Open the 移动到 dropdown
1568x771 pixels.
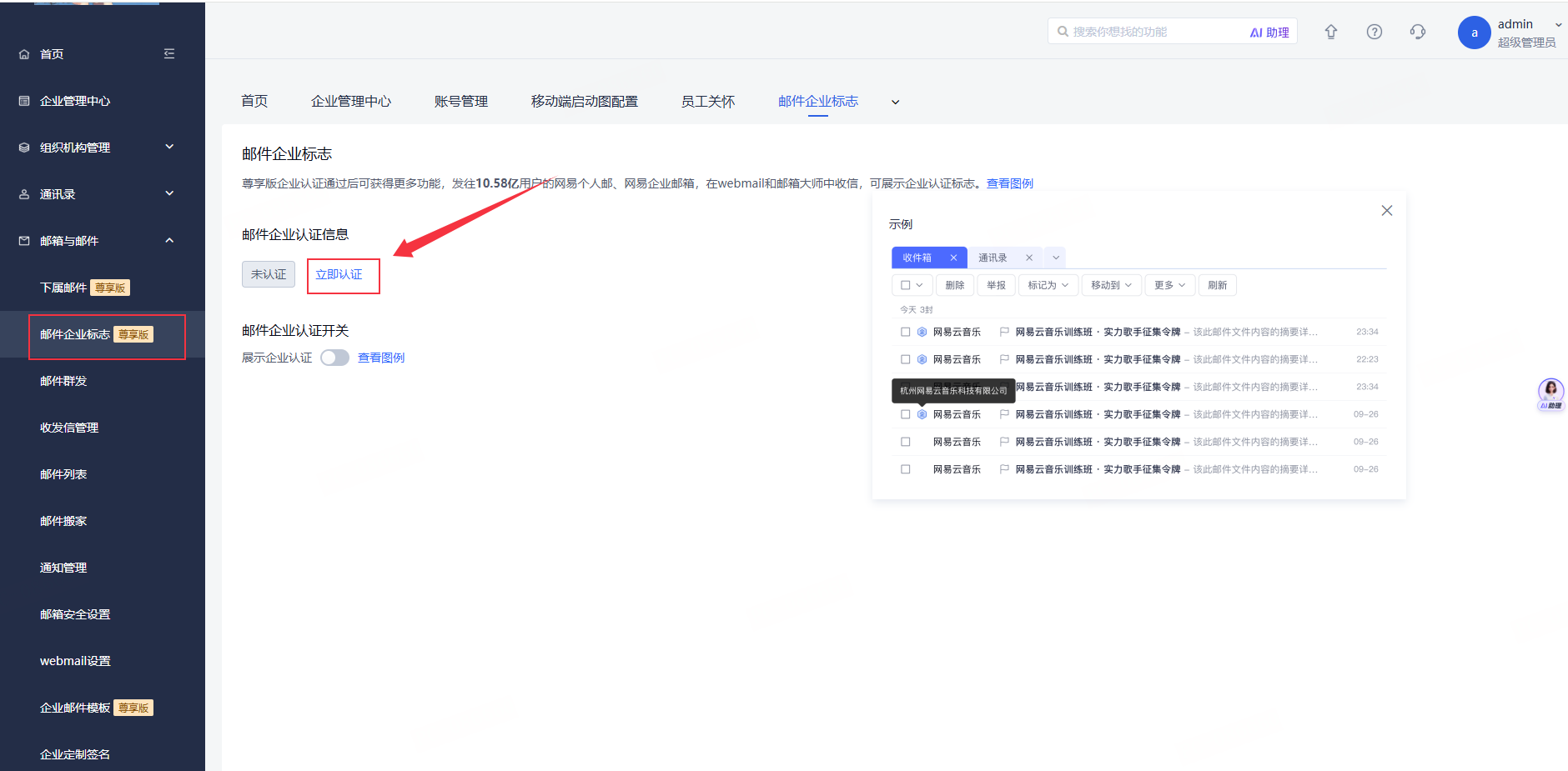[1112, 285]
